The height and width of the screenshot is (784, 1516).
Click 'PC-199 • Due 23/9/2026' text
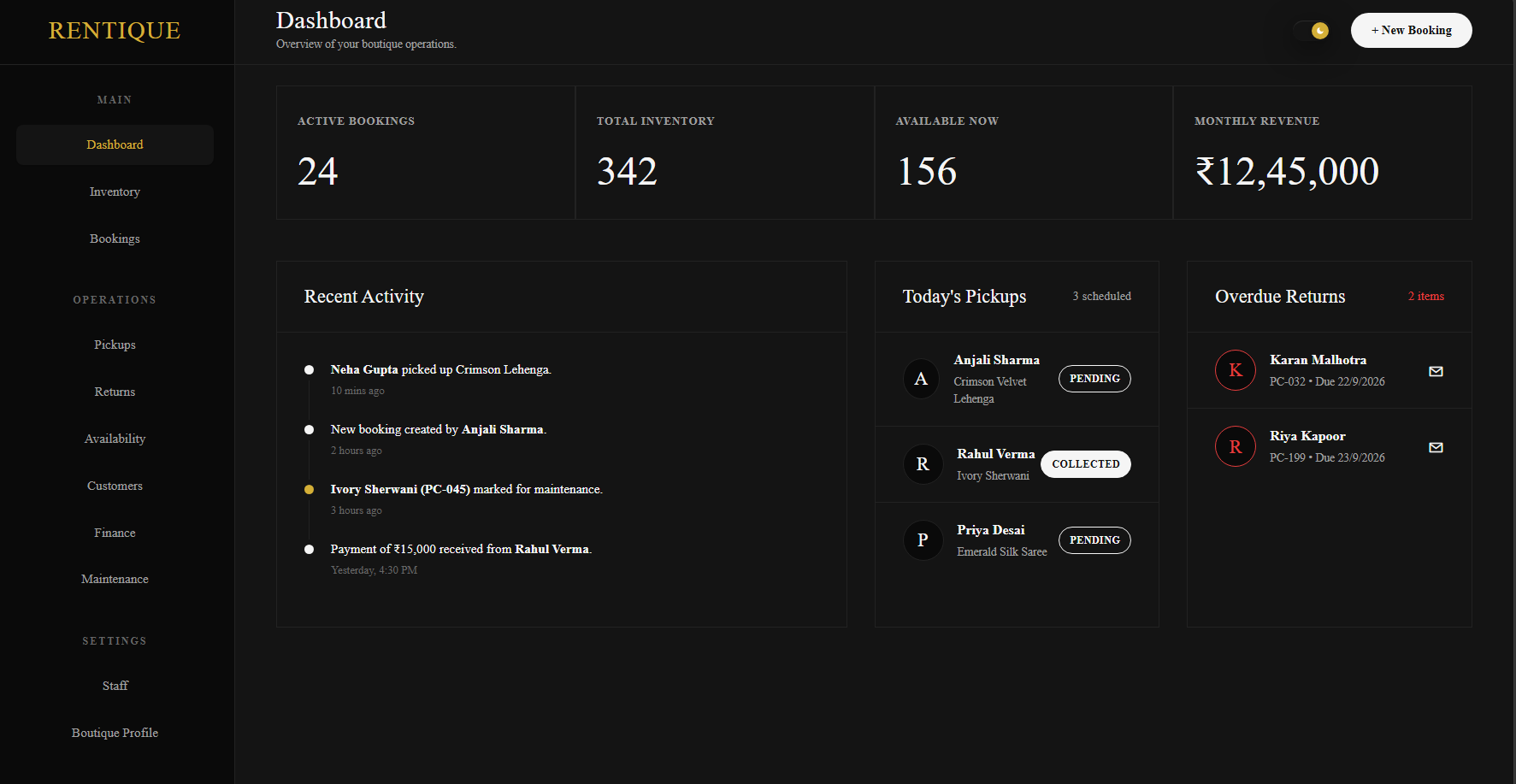click(x=1327, y=458)
